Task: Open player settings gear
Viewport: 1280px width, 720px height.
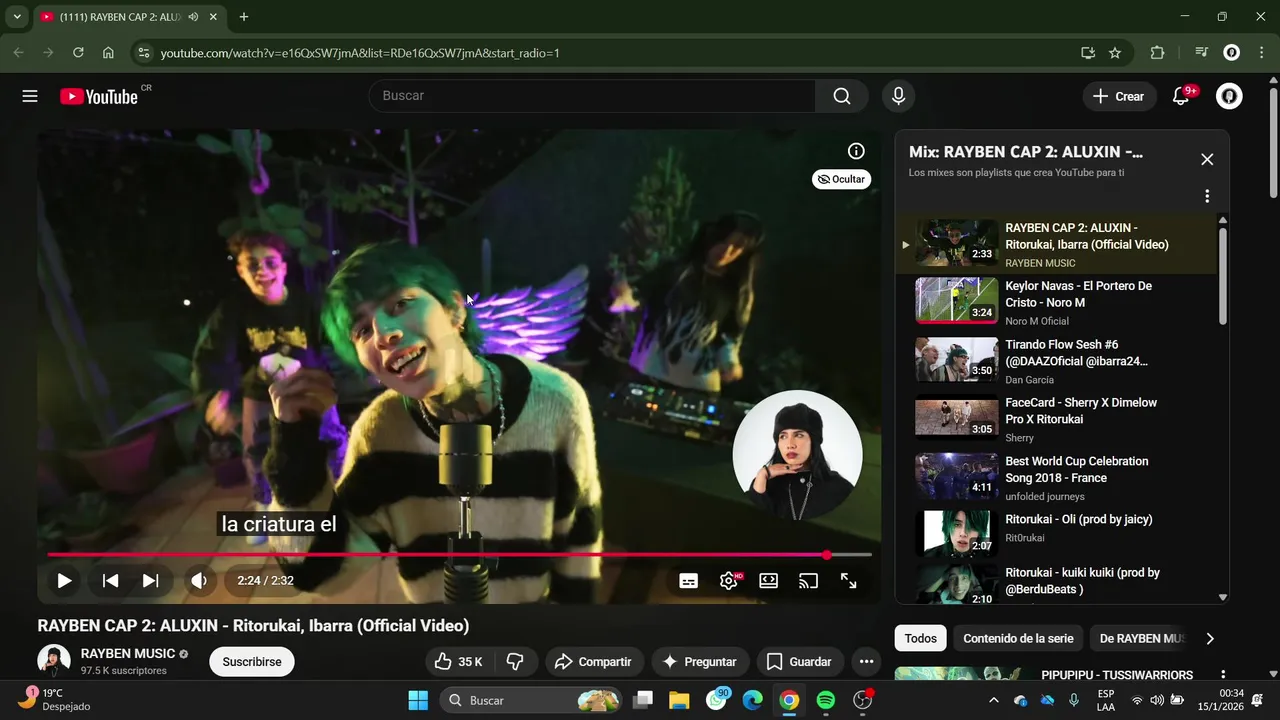Action: tap(729, 580)
